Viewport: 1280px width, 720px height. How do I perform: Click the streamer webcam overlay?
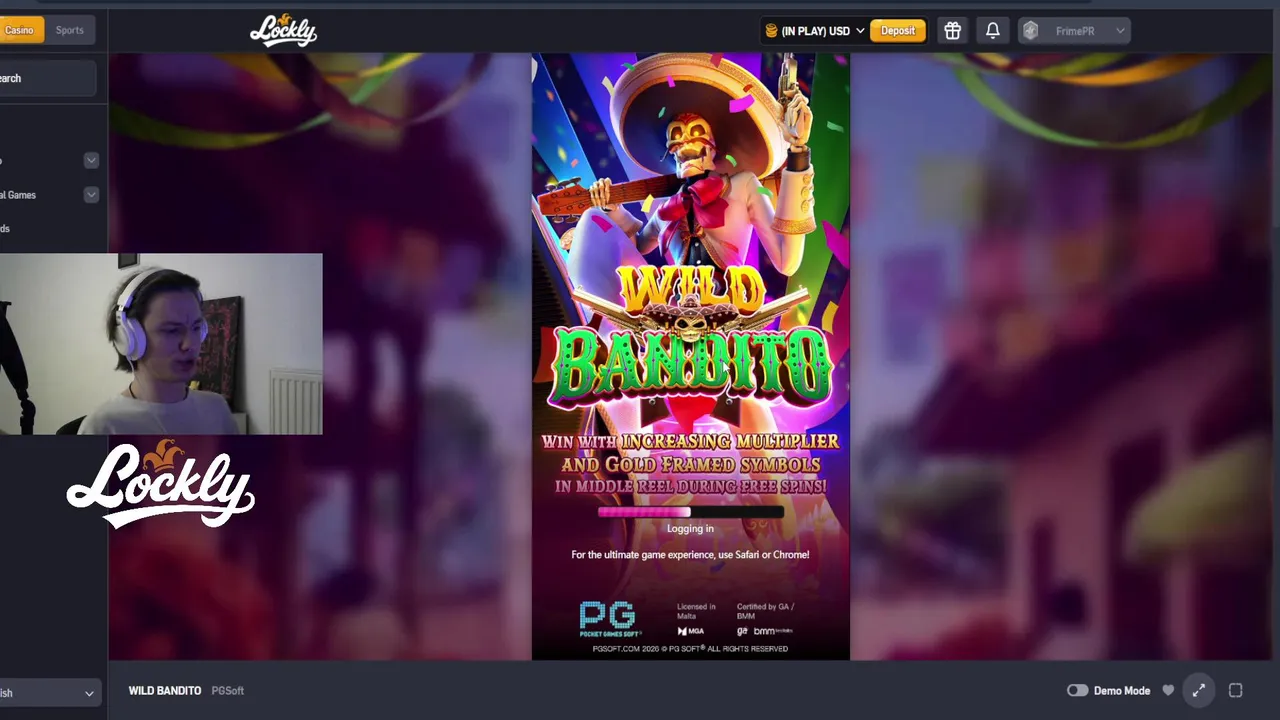pyautogui.click(x=161, y=344)
